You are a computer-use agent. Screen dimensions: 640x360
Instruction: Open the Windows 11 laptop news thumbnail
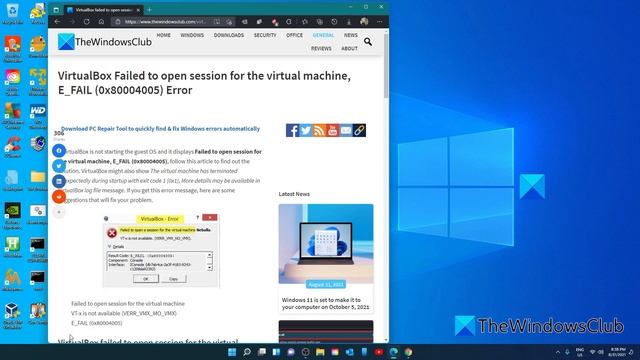coord(326,244)
